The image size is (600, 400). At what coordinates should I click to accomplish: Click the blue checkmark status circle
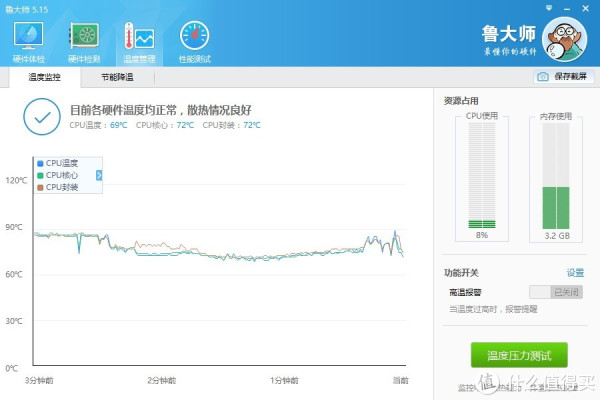tap(42, 117)
